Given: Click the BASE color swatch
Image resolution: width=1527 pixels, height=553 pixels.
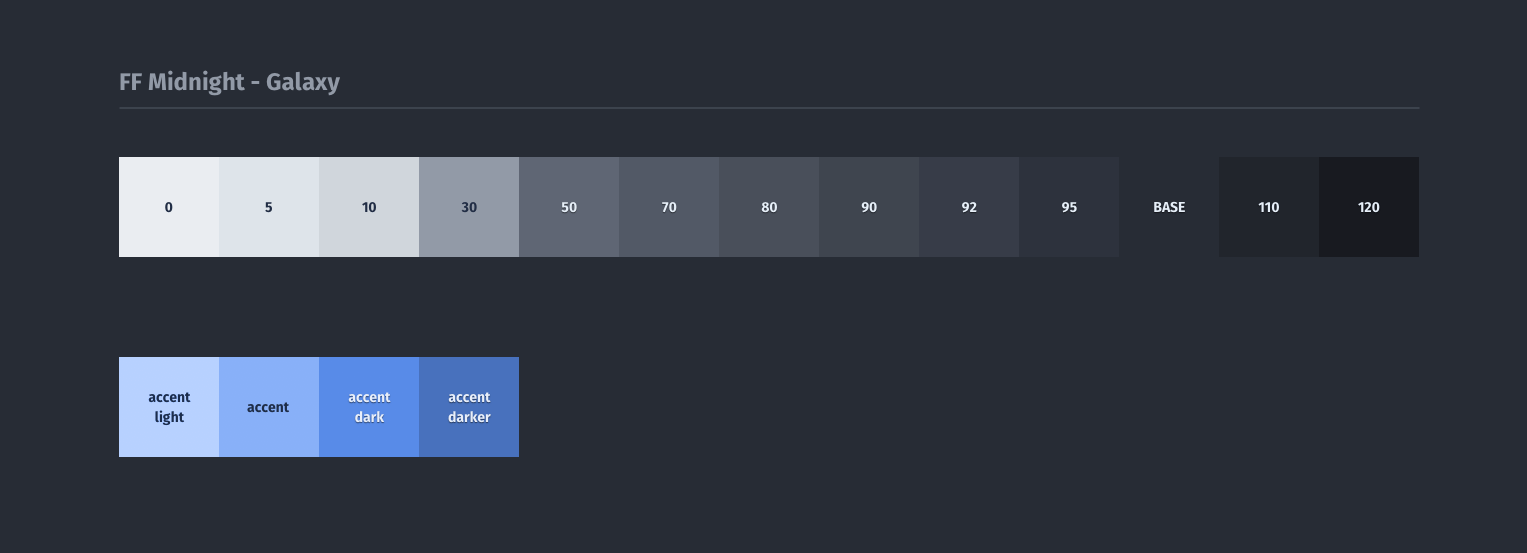Looking at the screenshot, I should (x=1169, y=207).
